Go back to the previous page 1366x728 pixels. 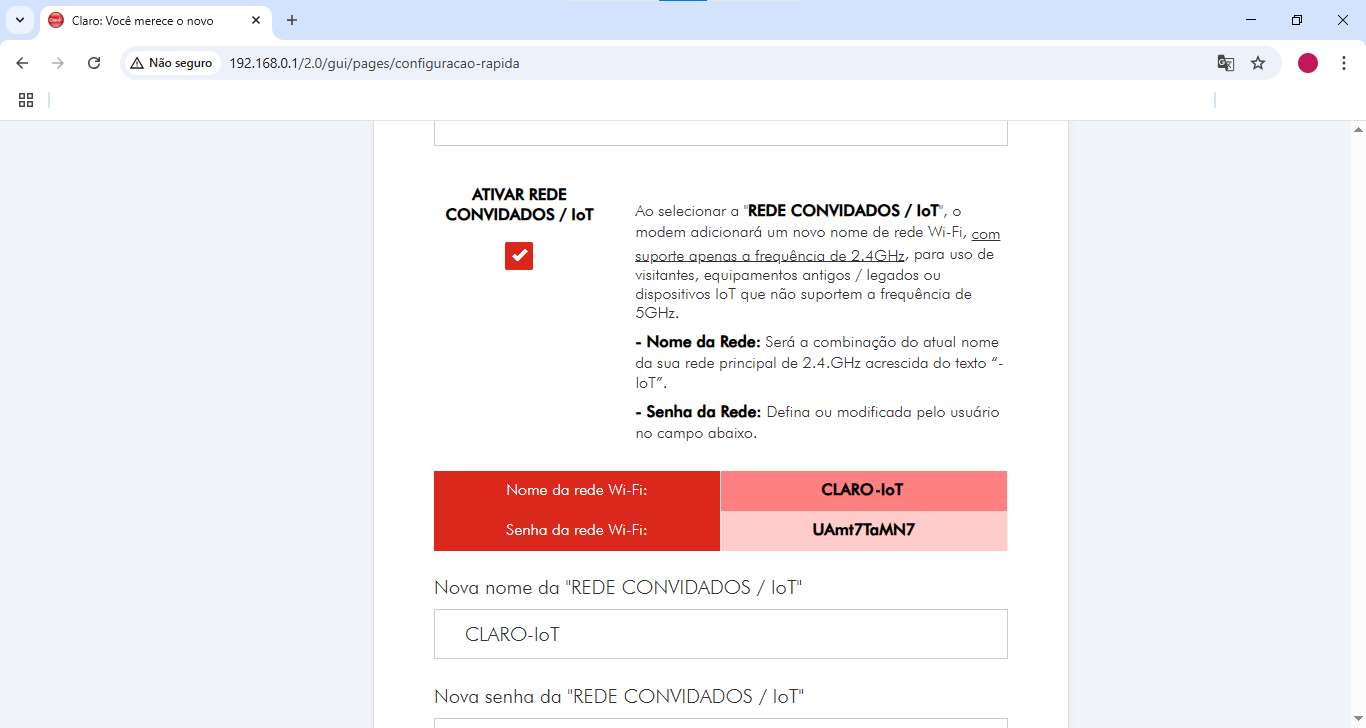tap(22, 63)
